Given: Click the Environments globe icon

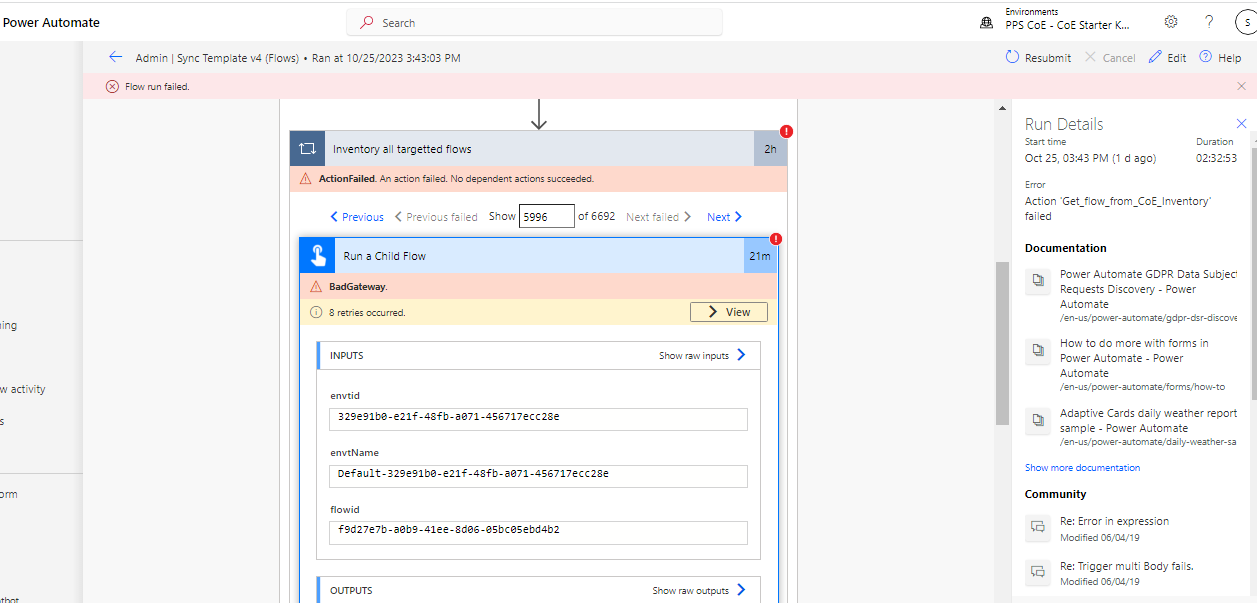Looking at the screenshot, I should 986,20.
